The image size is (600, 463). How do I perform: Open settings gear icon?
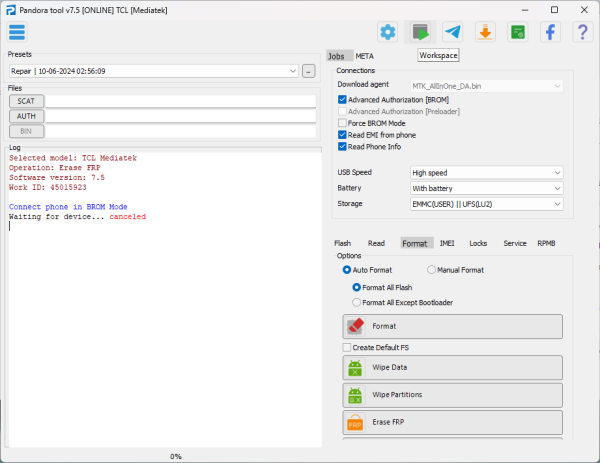click(388, 32)
